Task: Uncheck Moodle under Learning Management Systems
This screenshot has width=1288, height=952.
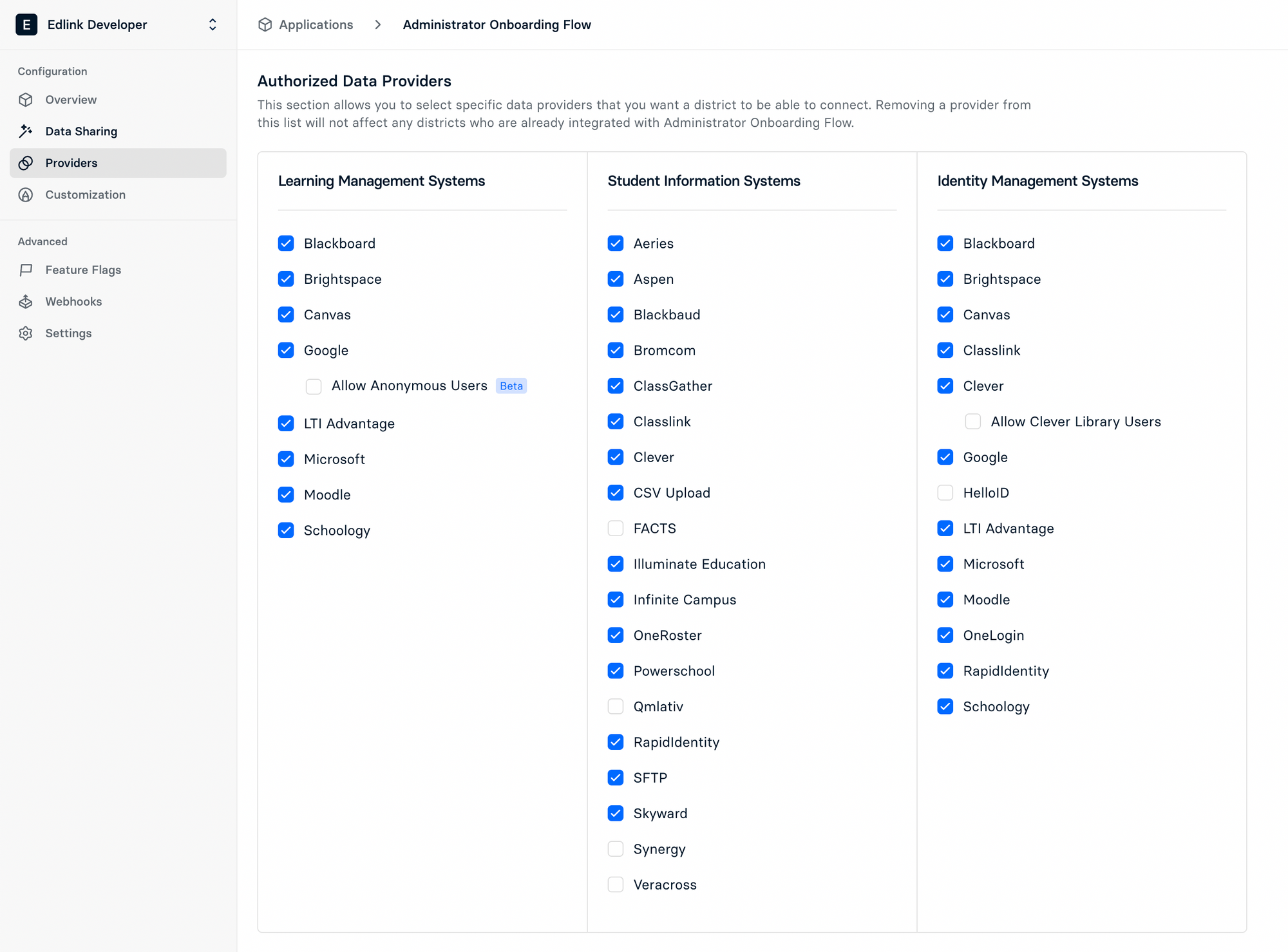Action: click(x=286, y=494)
